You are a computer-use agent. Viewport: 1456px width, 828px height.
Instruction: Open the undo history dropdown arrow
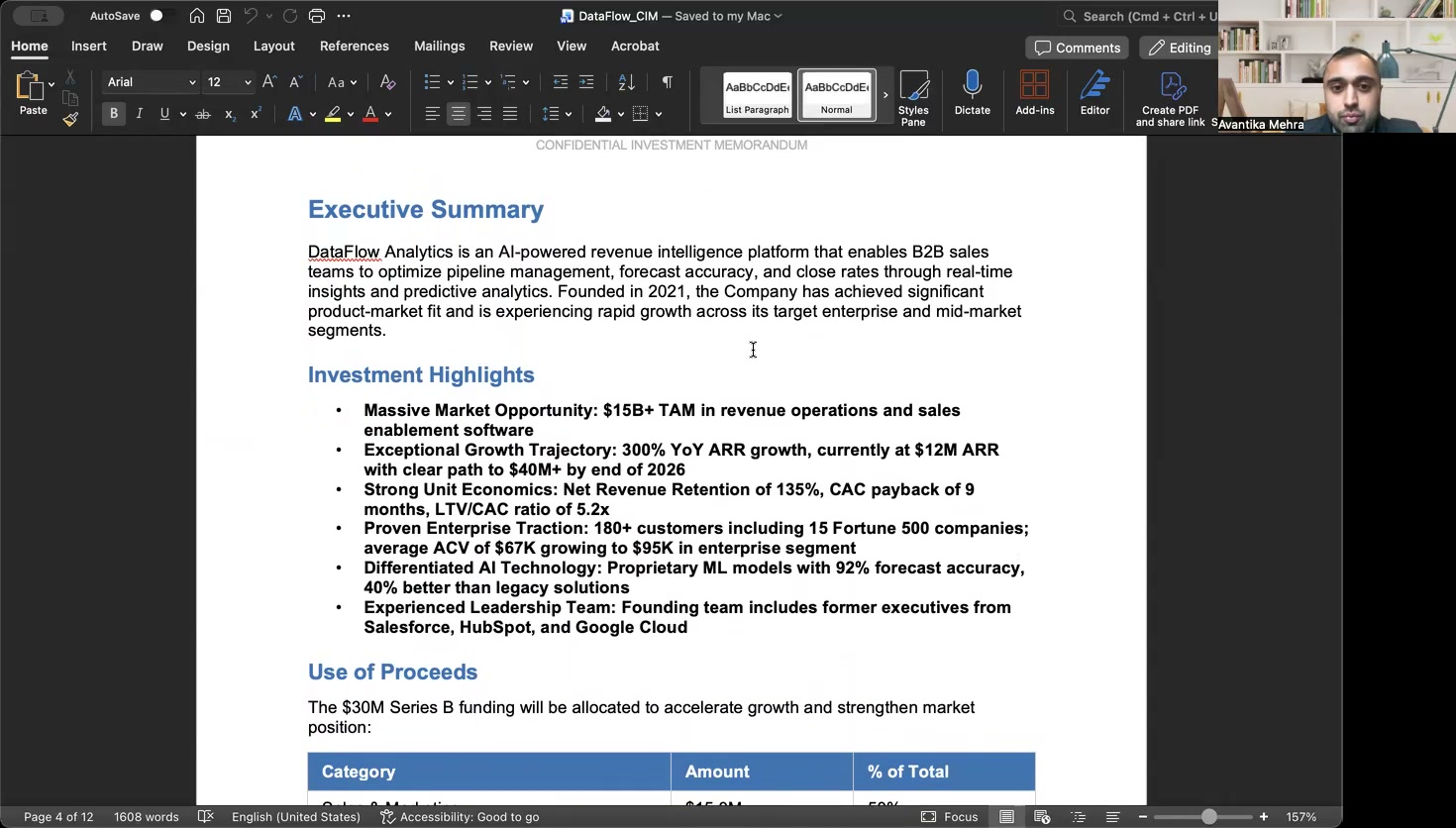point(269,16)
